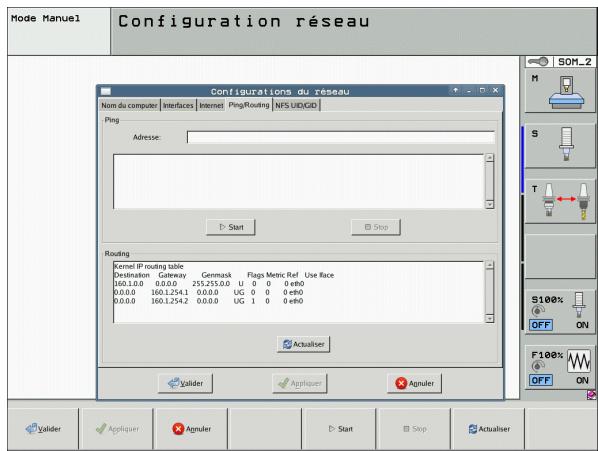Refresh routing table with dialog Actualiser
Viewport: 598px width, 451px height.
[x=304, y=344]
